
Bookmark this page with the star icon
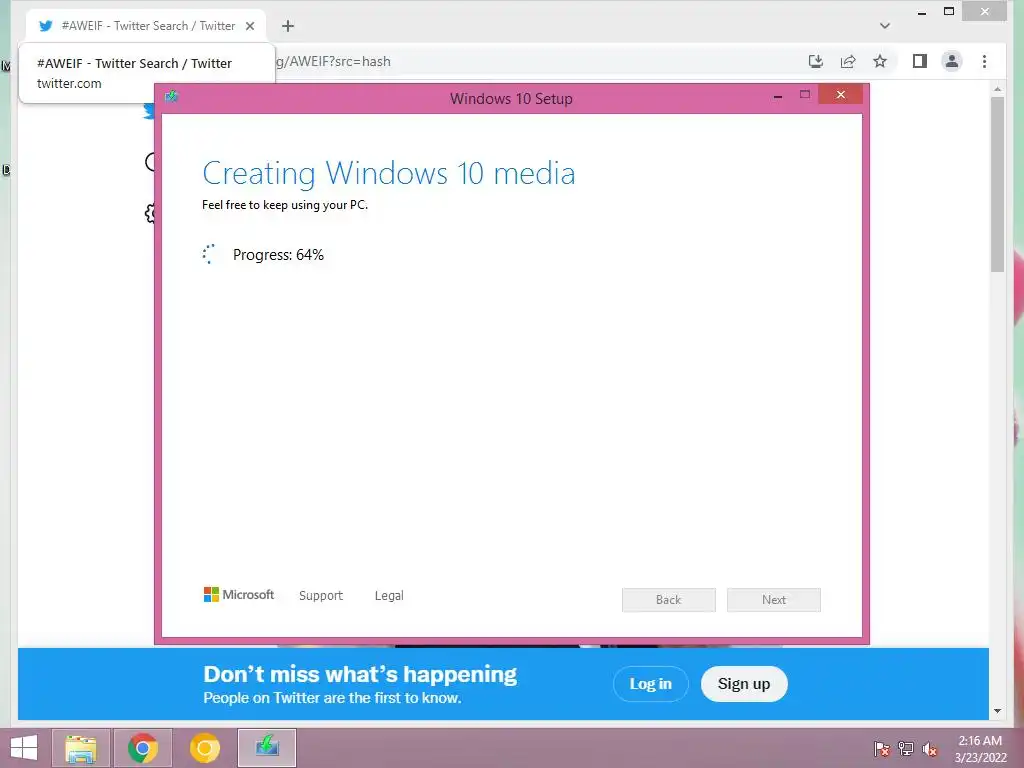coord(880,61)
